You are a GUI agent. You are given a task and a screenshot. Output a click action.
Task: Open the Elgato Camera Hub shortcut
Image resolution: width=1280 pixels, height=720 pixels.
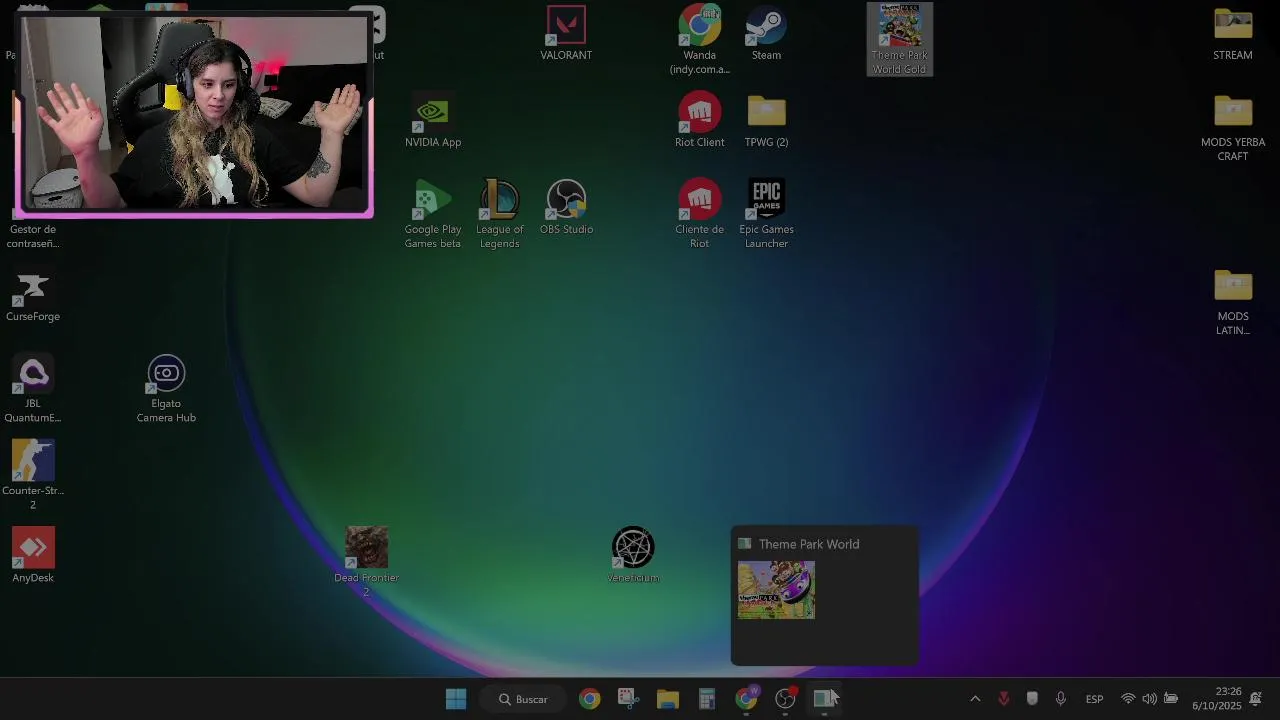click(166, 389)
